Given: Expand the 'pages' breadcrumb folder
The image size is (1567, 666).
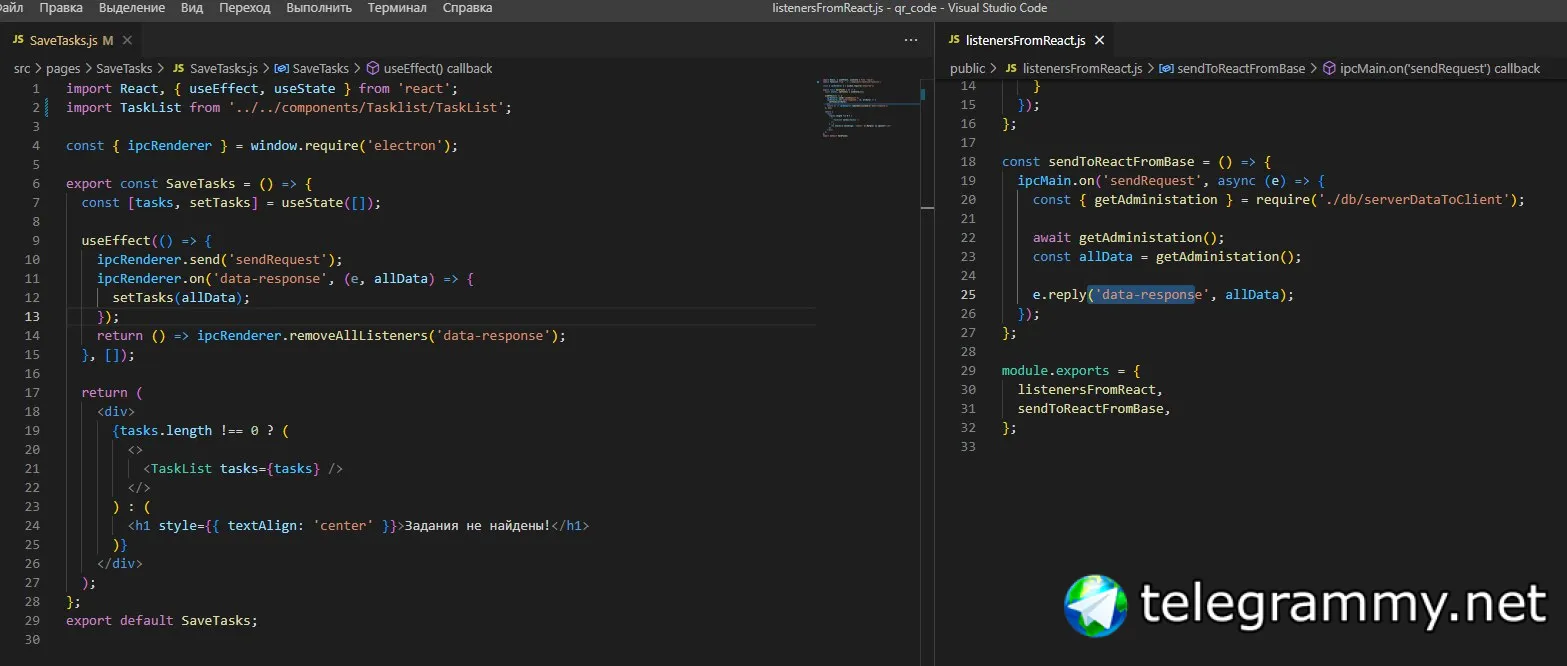Looking at the screenshot, I should pos(63,69).
